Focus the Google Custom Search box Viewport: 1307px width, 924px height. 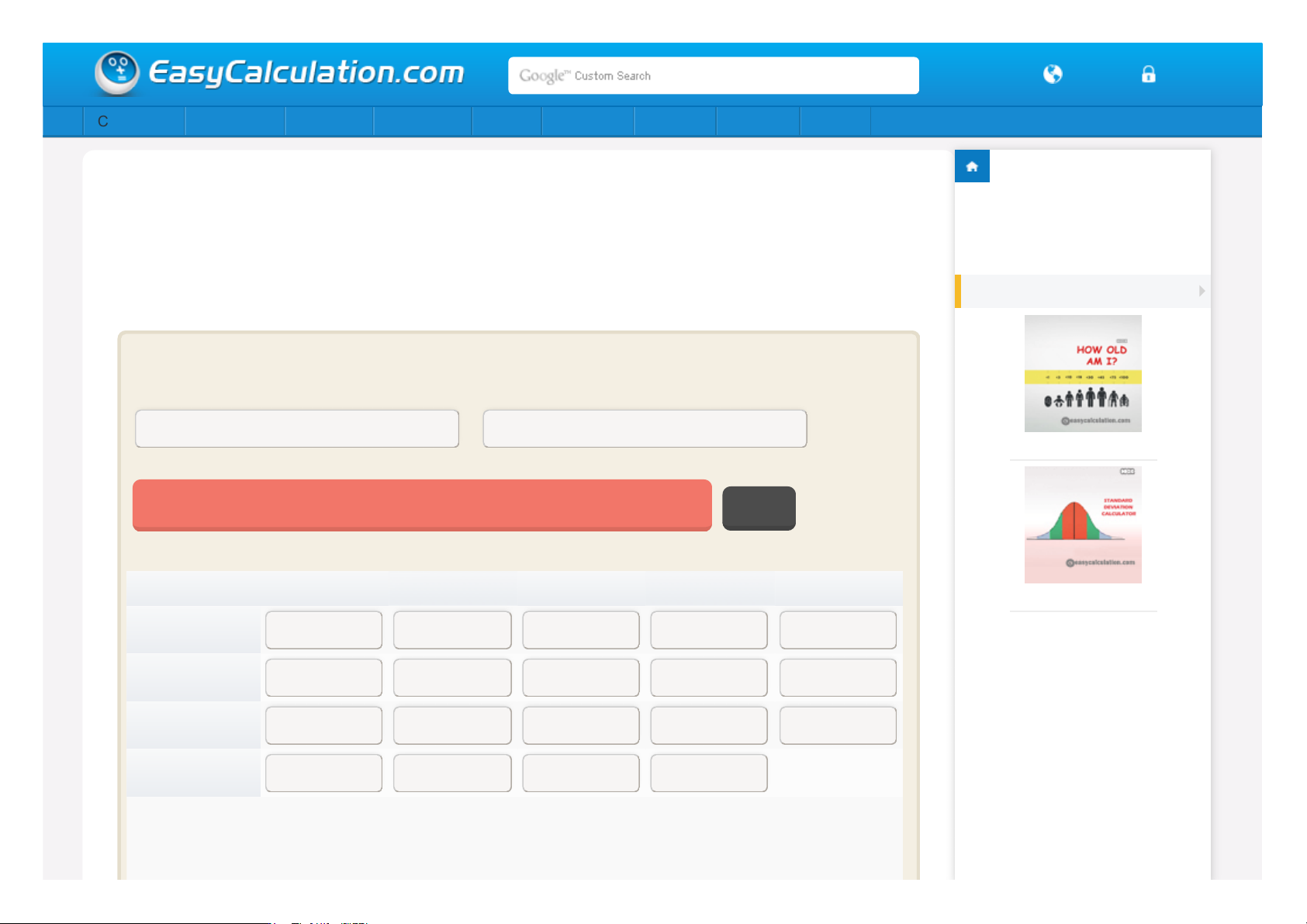713,76
